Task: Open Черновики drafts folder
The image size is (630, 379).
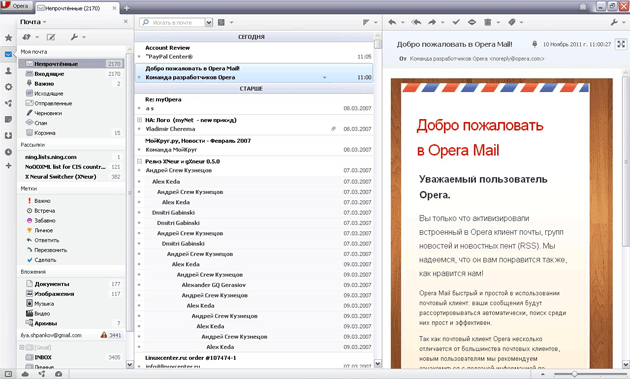Action: [71, 113]
